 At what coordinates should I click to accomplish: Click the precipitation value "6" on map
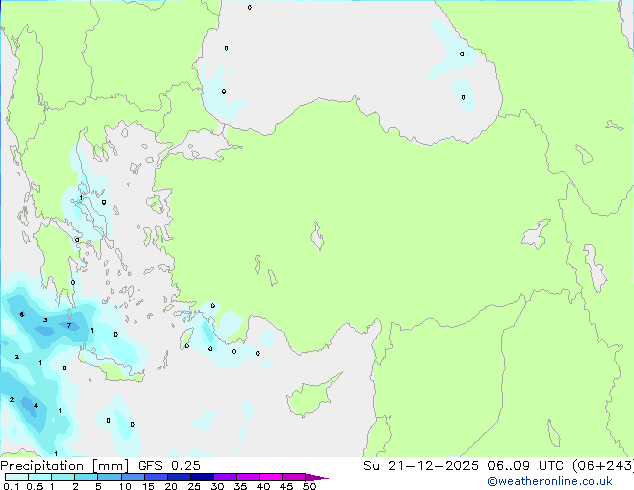(22, 315)
